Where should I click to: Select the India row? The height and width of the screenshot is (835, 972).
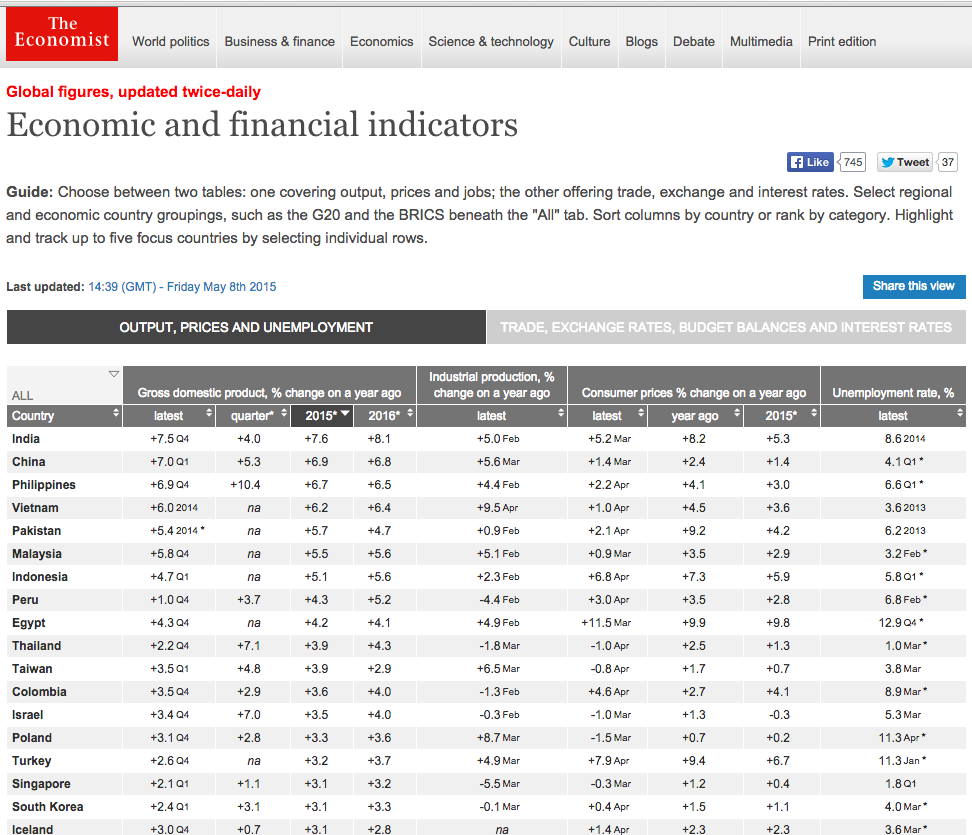[x=486, y=439]
